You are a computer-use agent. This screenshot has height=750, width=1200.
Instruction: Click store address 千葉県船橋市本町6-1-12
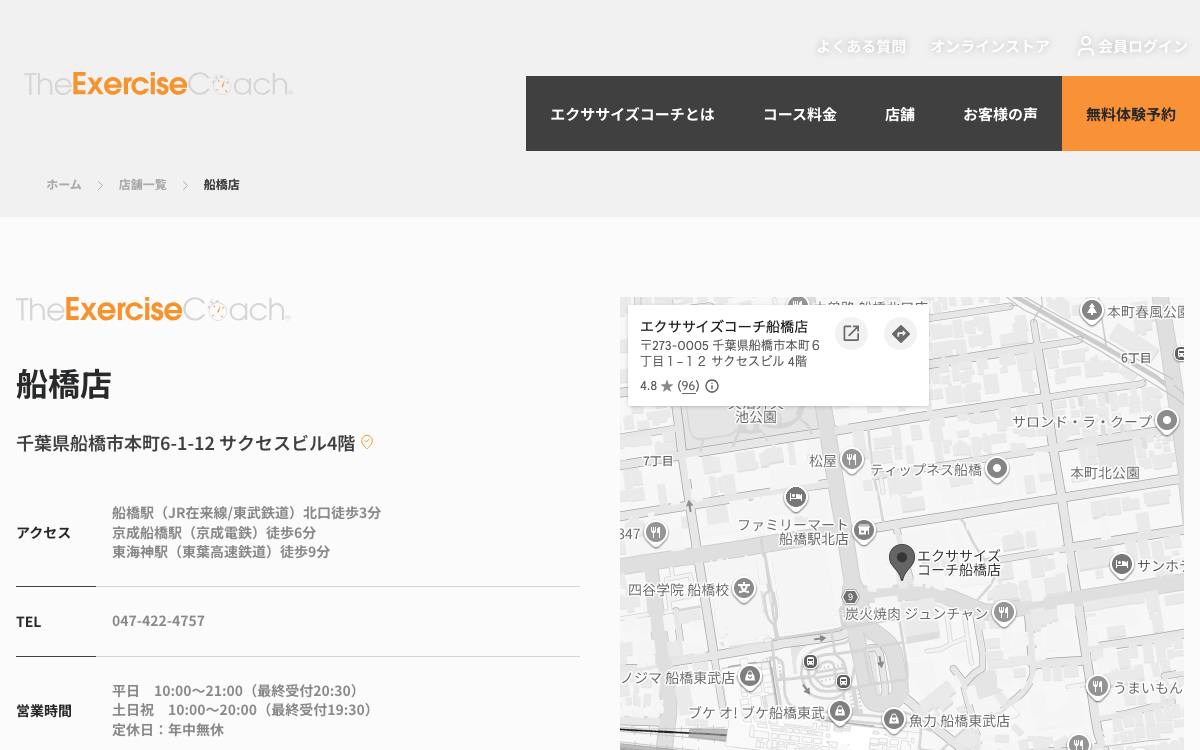pyautogui.click(x=185, y=443)
